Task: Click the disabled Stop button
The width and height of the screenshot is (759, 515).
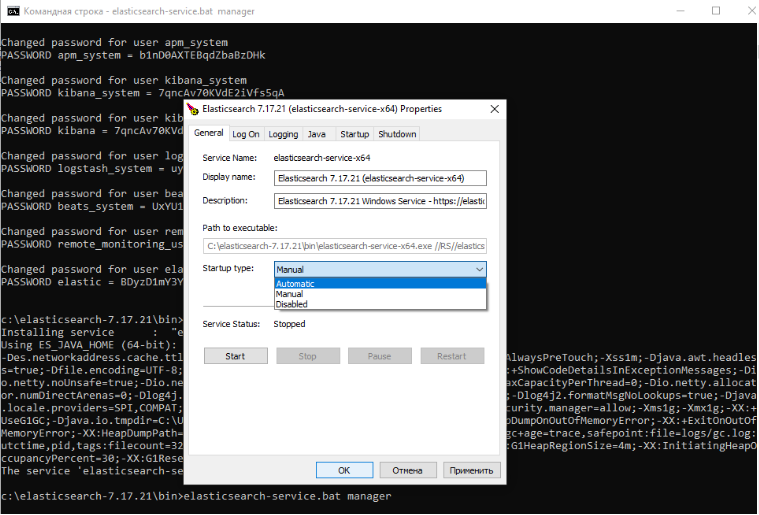Action: coord(307,356)
